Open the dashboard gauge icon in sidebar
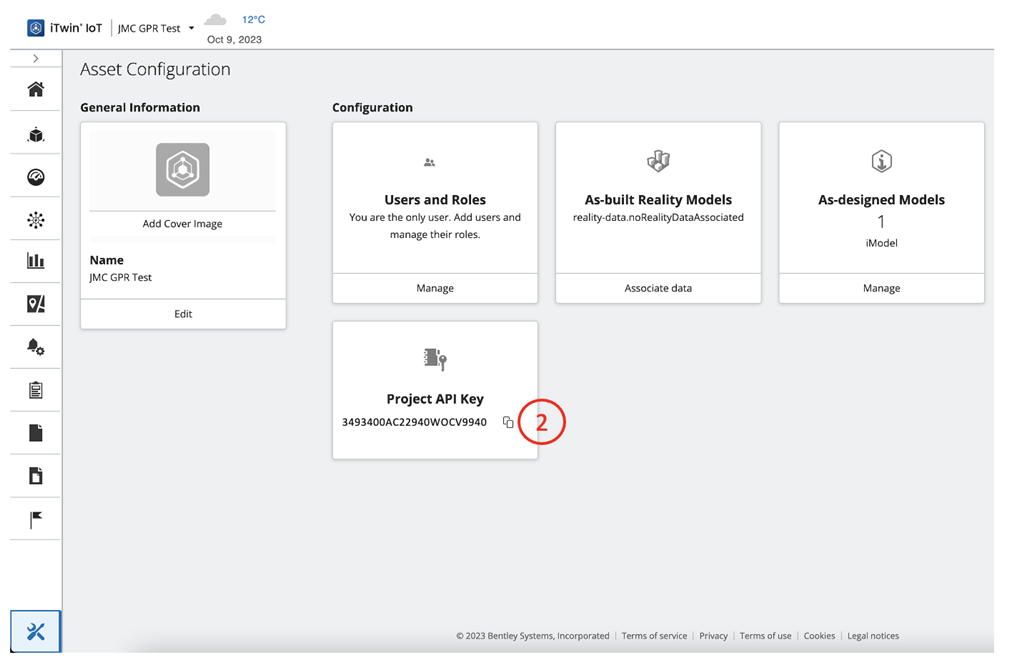Viewport: 1009px width, 667px height. point(35,176)
